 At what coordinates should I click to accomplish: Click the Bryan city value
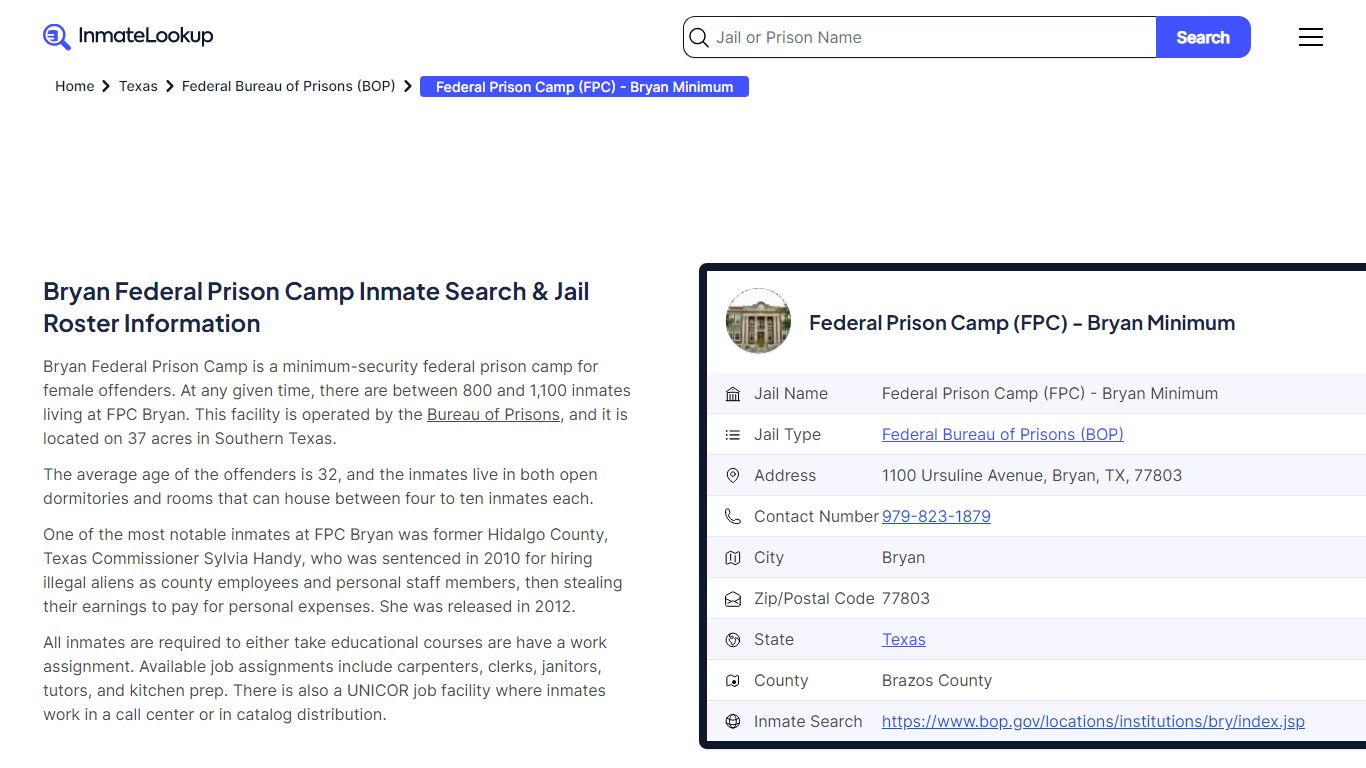(x=903, y=557)
